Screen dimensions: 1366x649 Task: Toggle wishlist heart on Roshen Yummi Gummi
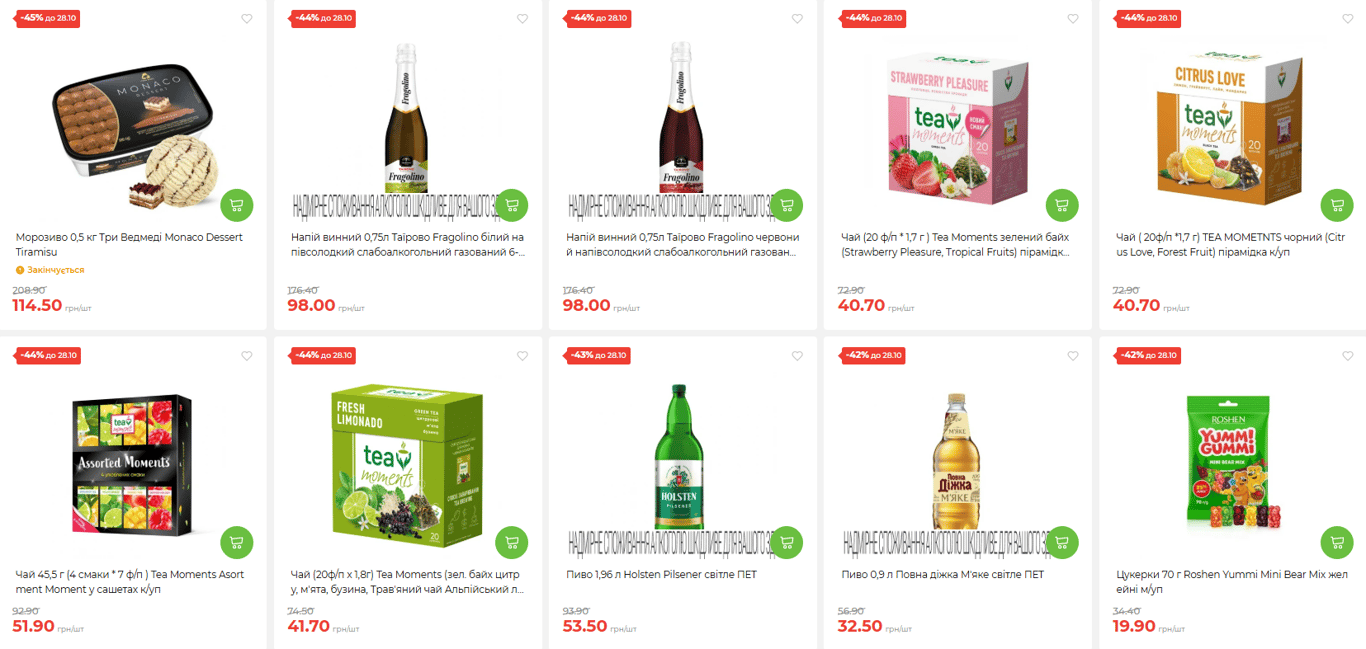tap(1348, 356)
